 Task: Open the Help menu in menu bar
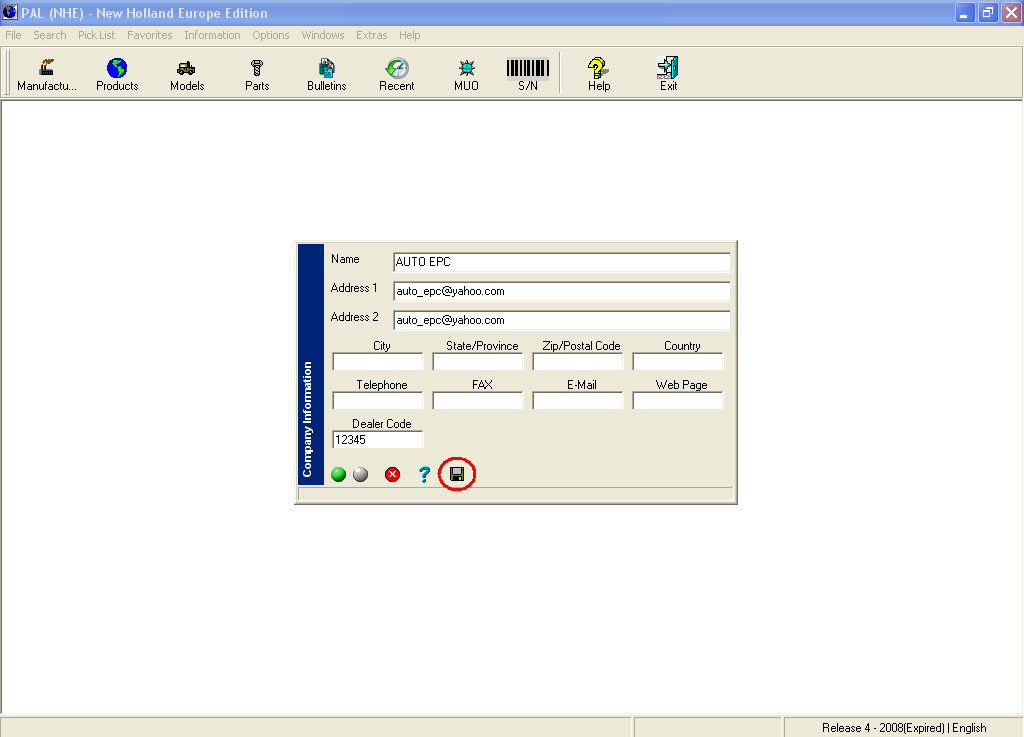coord(409,35)
